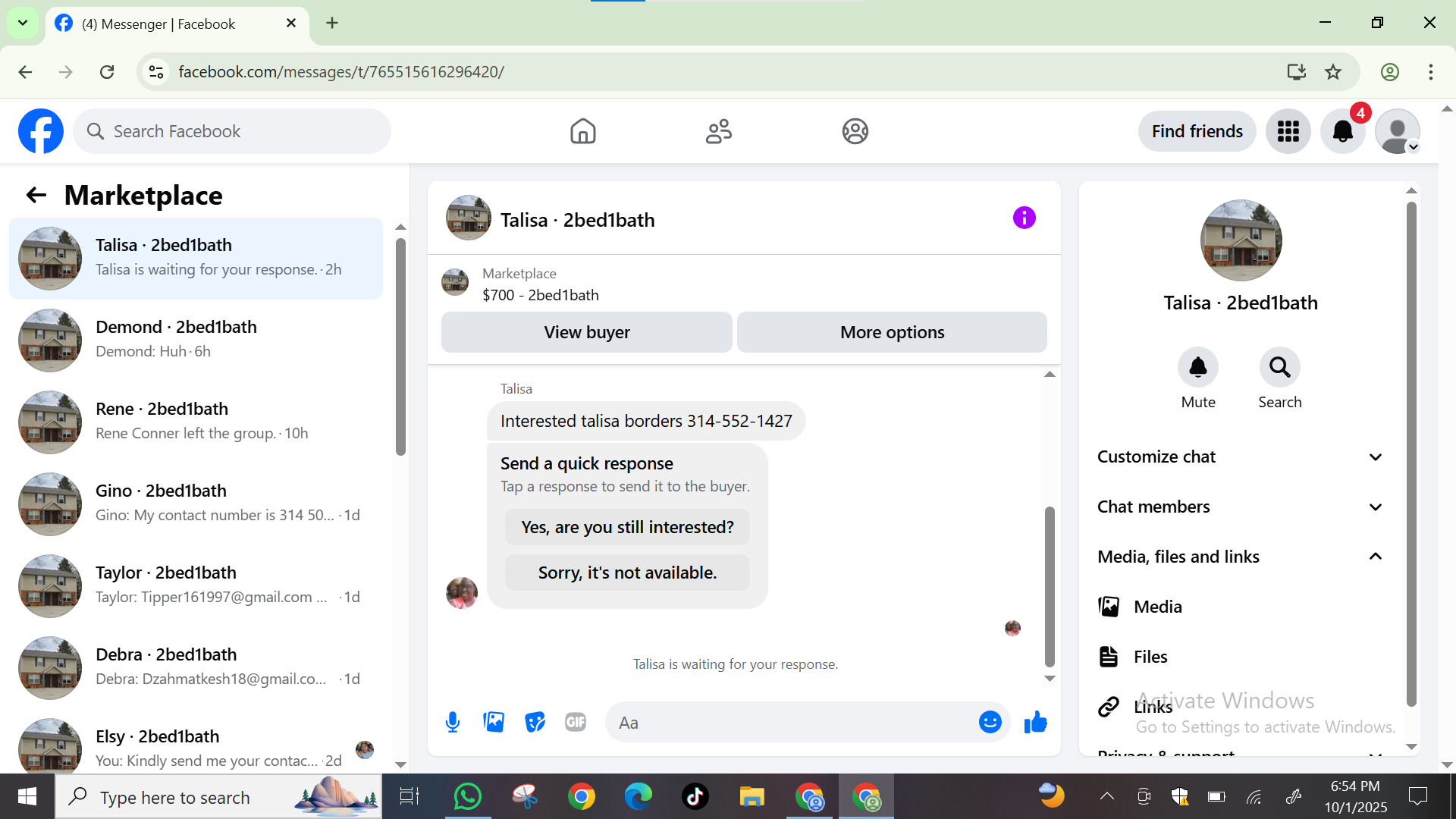Click the back arrow beside Marketplace

(36, 196)
